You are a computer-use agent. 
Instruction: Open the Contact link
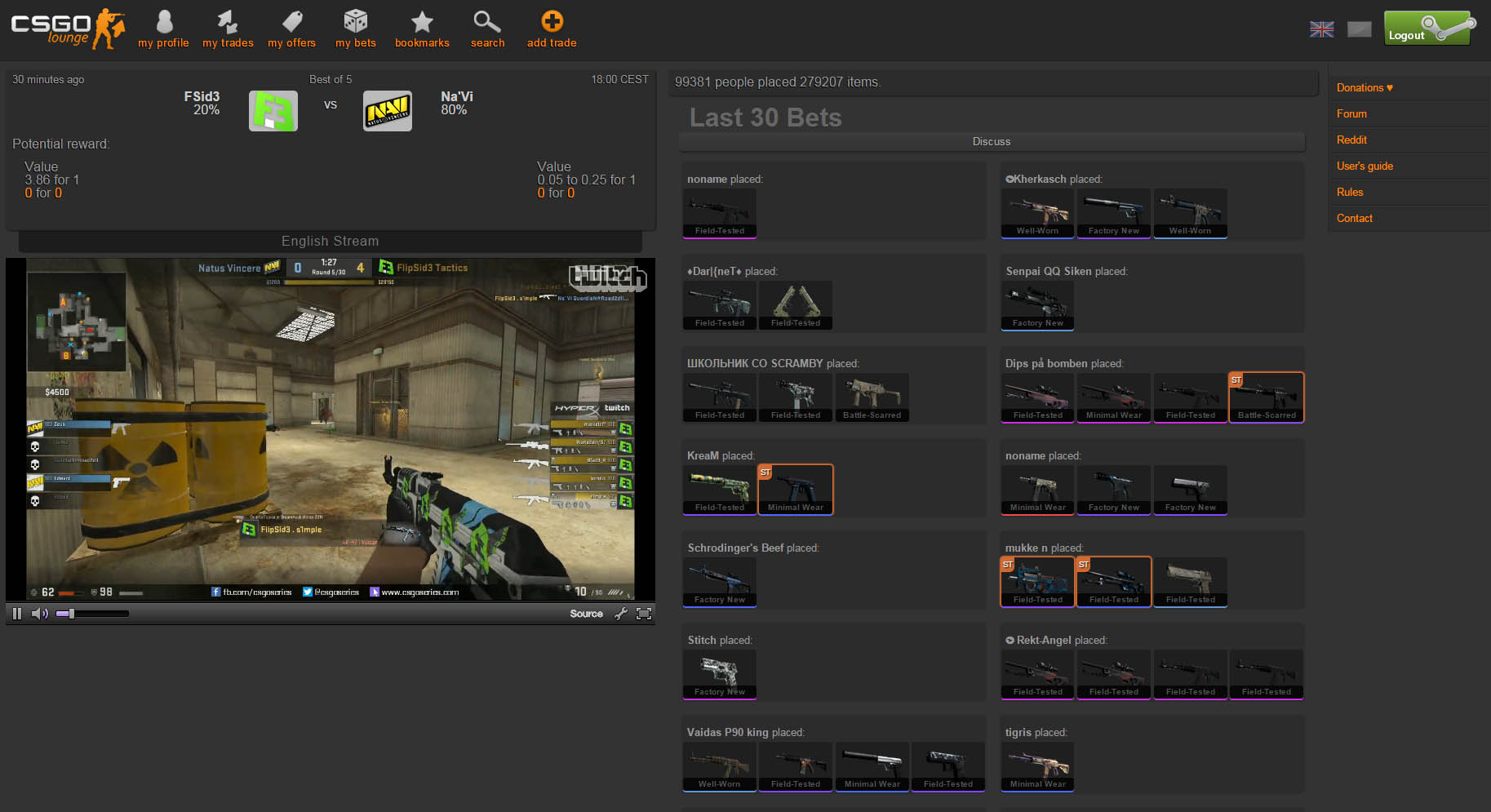pyautogui.click(x=1355, y=219)
